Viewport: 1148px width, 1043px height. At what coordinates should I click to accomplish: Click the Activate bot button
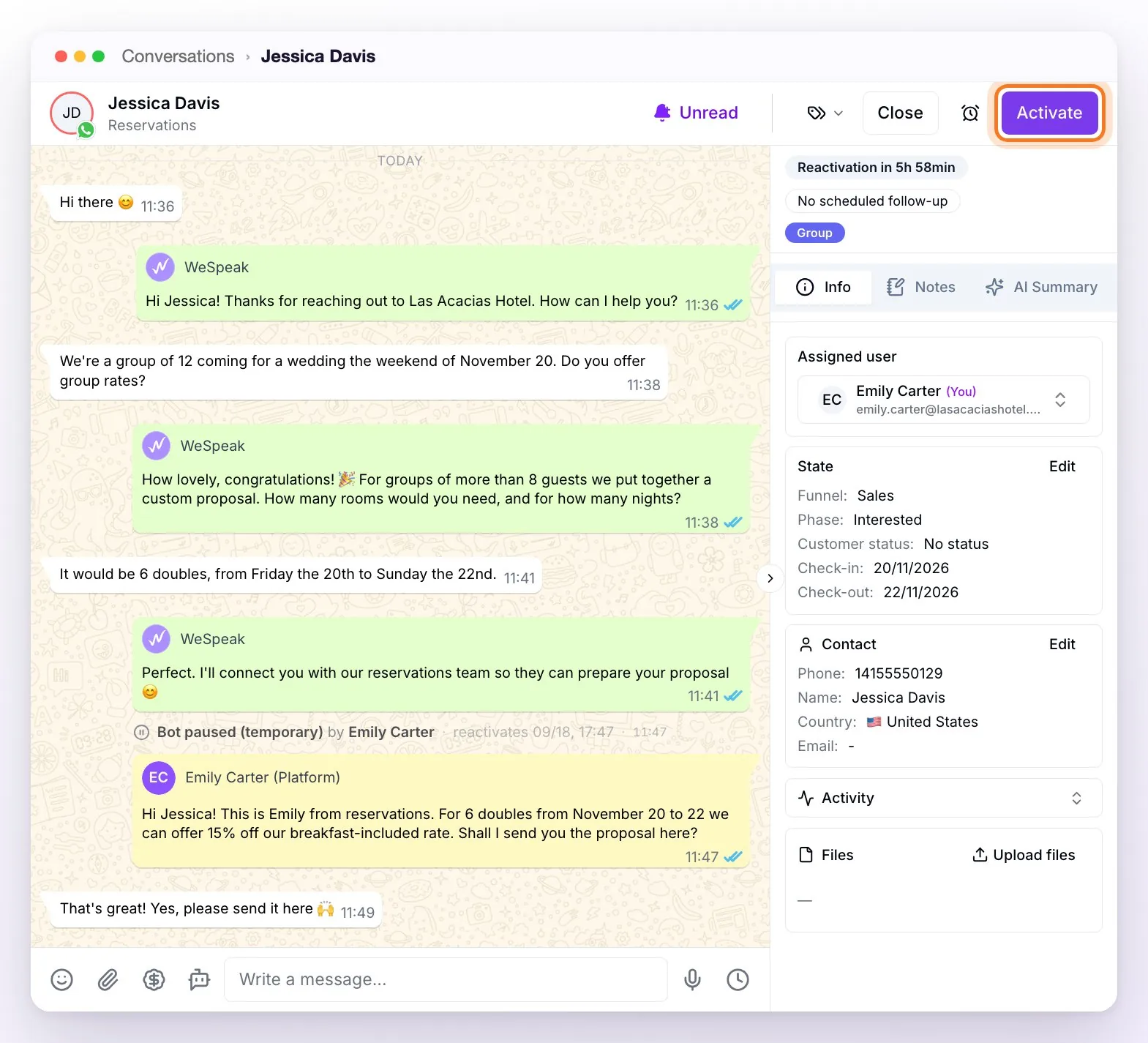(1049, 113)
